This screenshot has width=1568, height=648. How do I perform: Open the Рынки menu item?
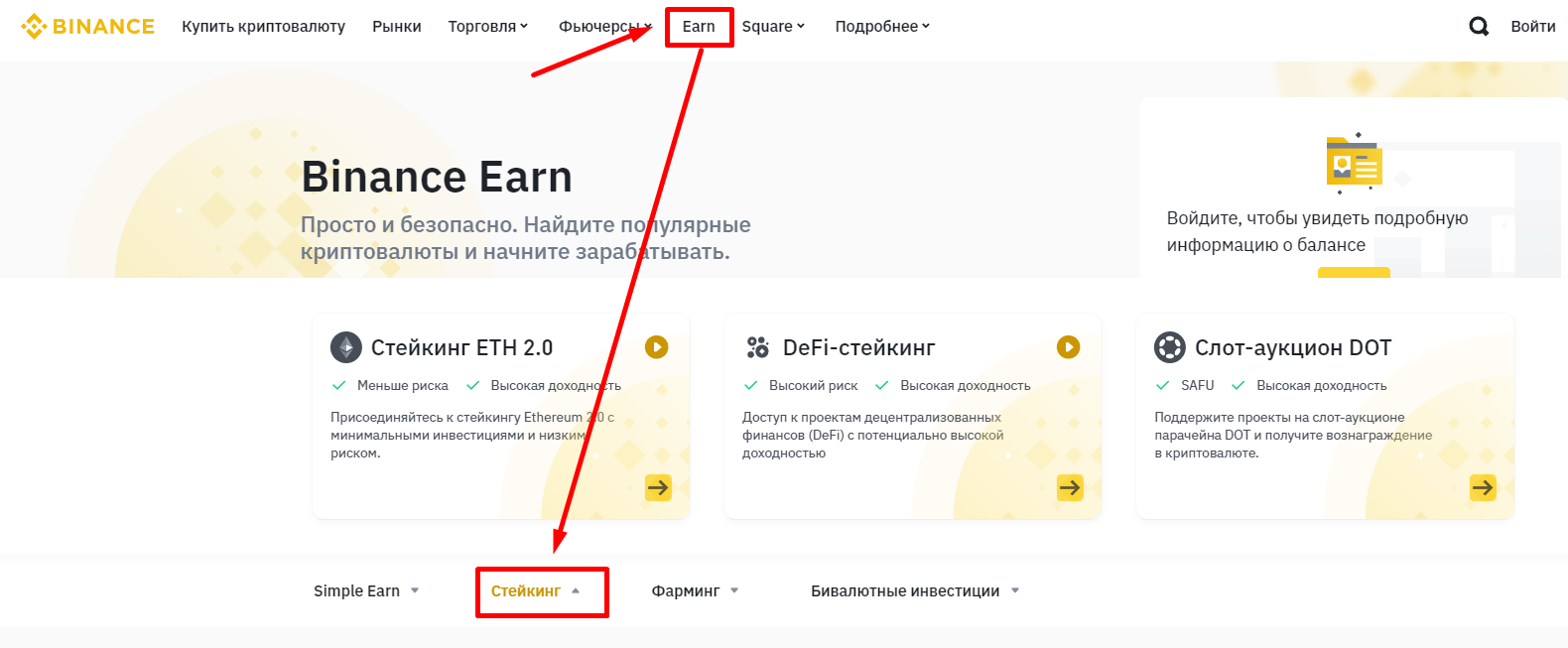(x=397, y=27)
